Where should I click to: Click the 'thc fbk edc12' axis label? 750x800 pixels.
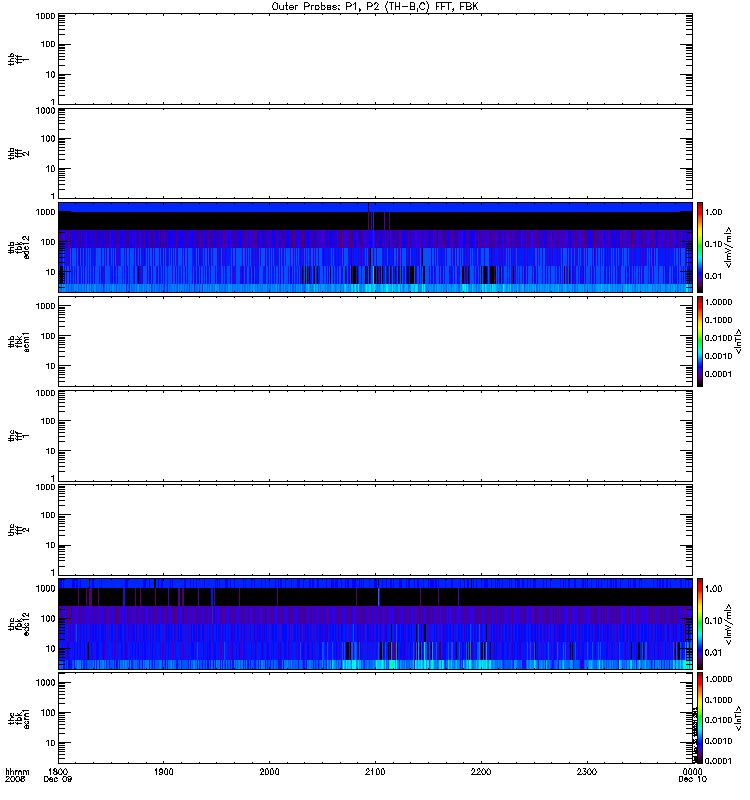(x=19, y=623)
